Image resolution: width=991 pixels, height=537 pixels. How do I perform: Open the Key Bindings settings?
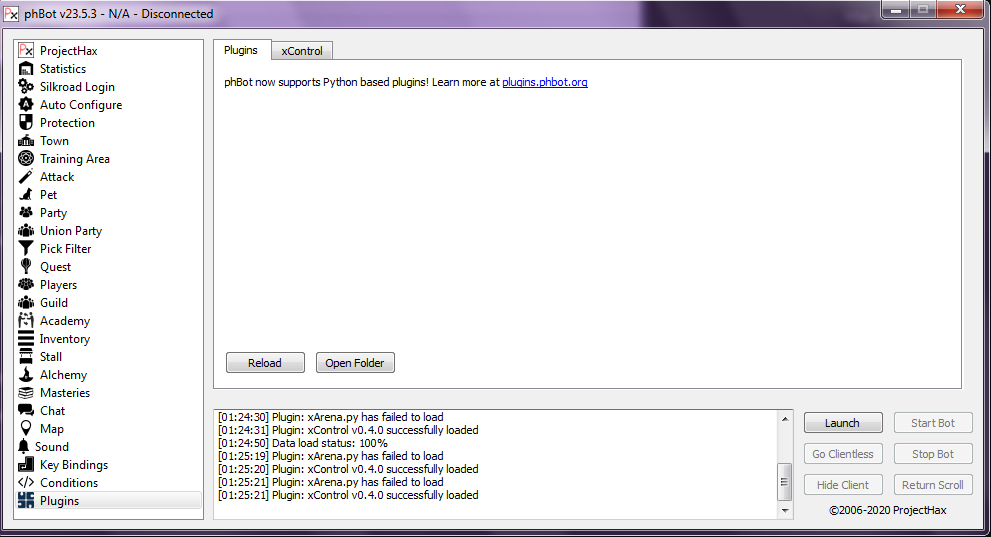(73, 465)
